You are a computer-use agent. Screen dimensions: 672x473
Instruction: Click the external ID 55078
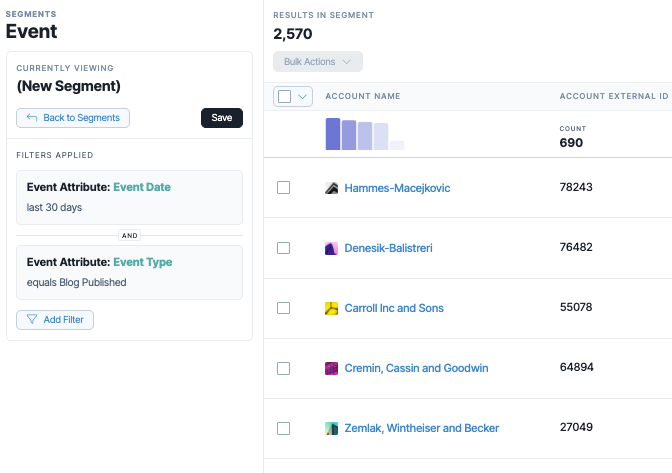pos(576,307)
